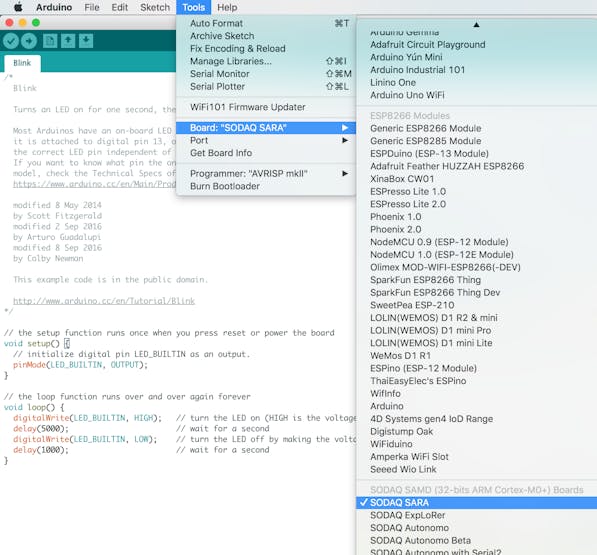Select 4D Systems gen4 IoD Range
Viewport: 597px width, 555px height.
click(x=477, y=419)
